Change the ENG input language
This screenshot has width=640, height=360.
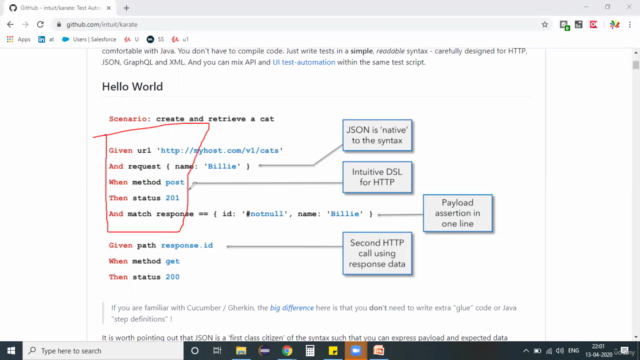click(x=573, y=351)
